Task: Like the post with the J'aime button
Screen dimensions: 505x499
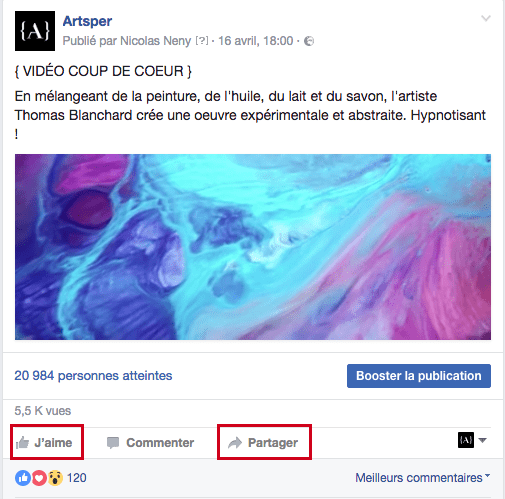Action: point(47,442)
